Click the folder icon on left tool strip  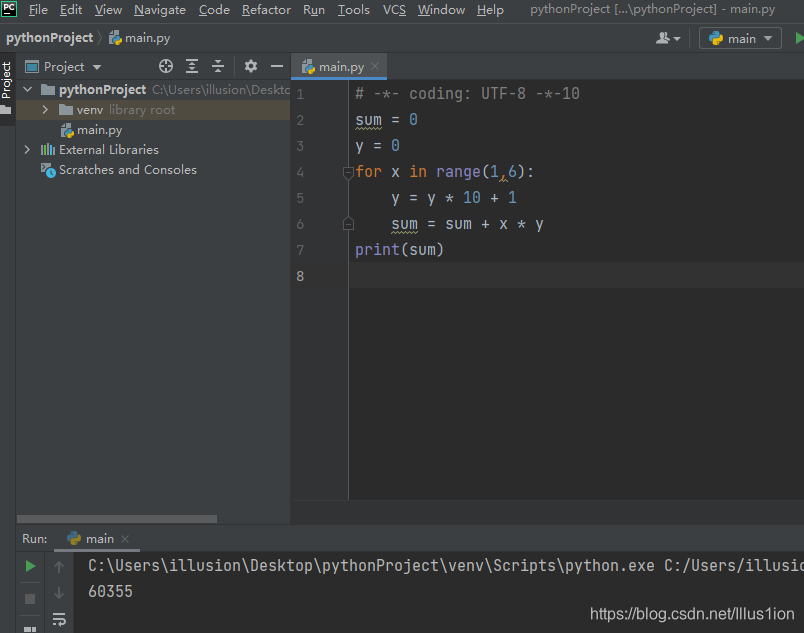point(6,110)
